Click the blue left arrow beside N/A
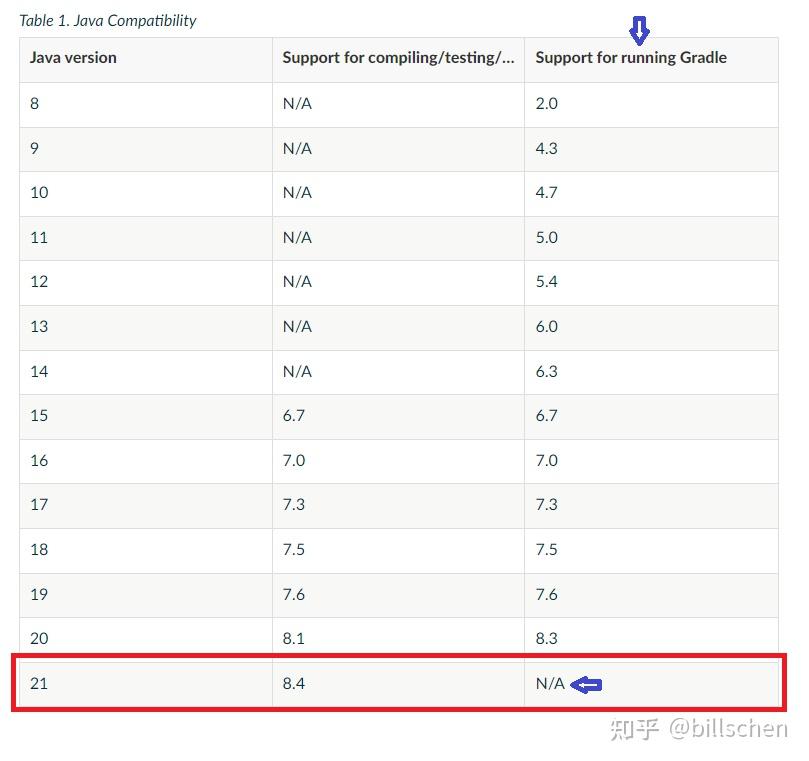The width and height of the screenshot is (809, 761). (586, 685)
